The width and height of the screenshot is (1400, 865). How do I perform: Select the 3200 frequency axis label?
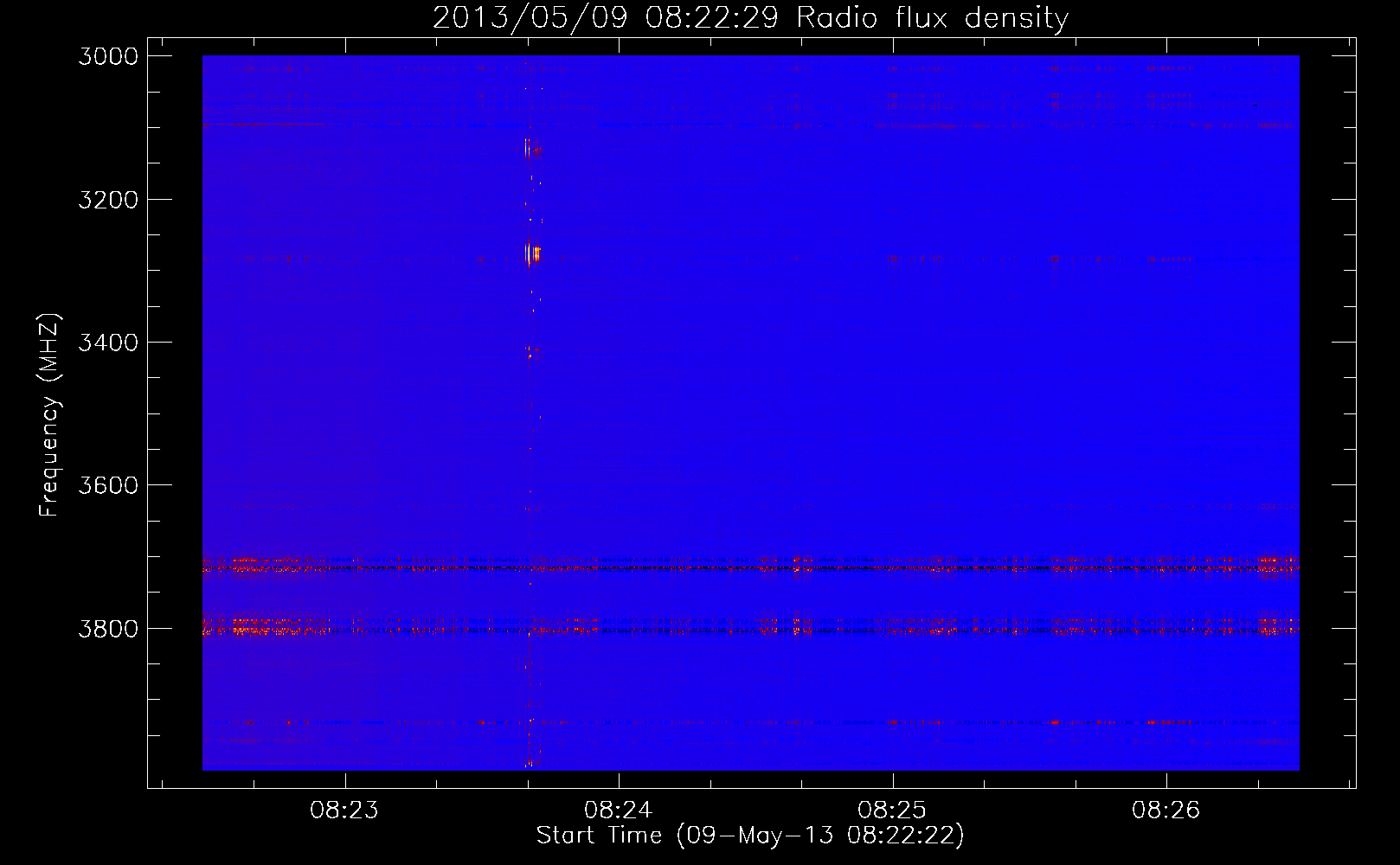click(108, 200)
